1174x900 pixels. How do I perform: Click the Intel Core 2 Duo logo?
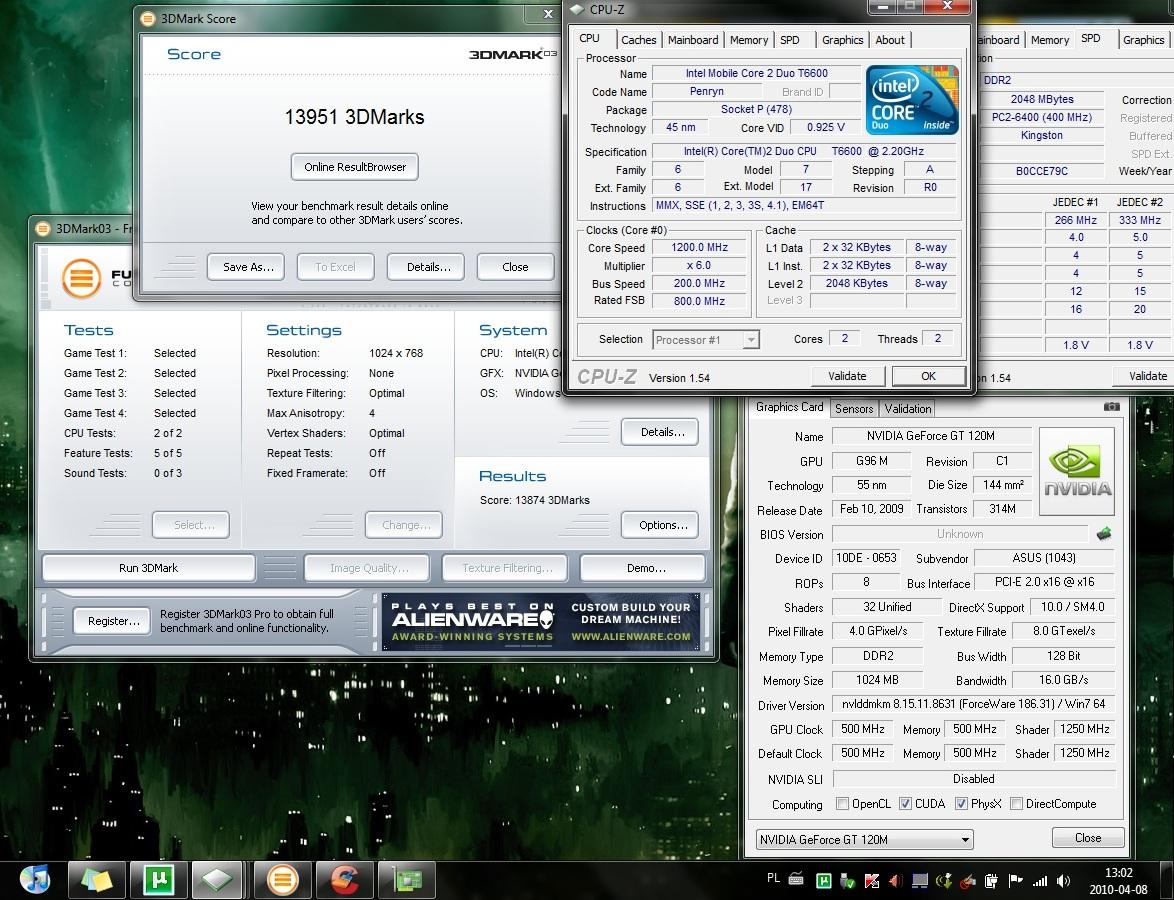coord(912,100)
